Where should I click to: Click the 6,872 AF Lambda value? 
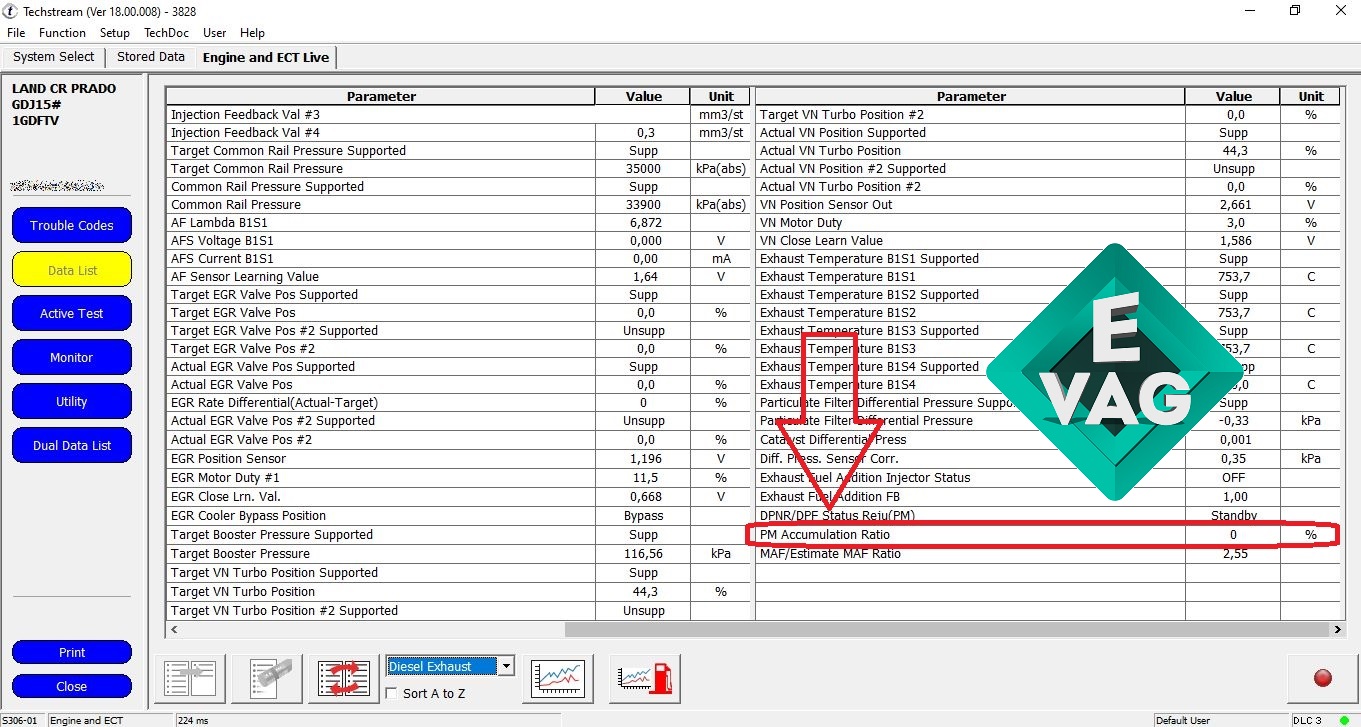(x=643, y=223)
